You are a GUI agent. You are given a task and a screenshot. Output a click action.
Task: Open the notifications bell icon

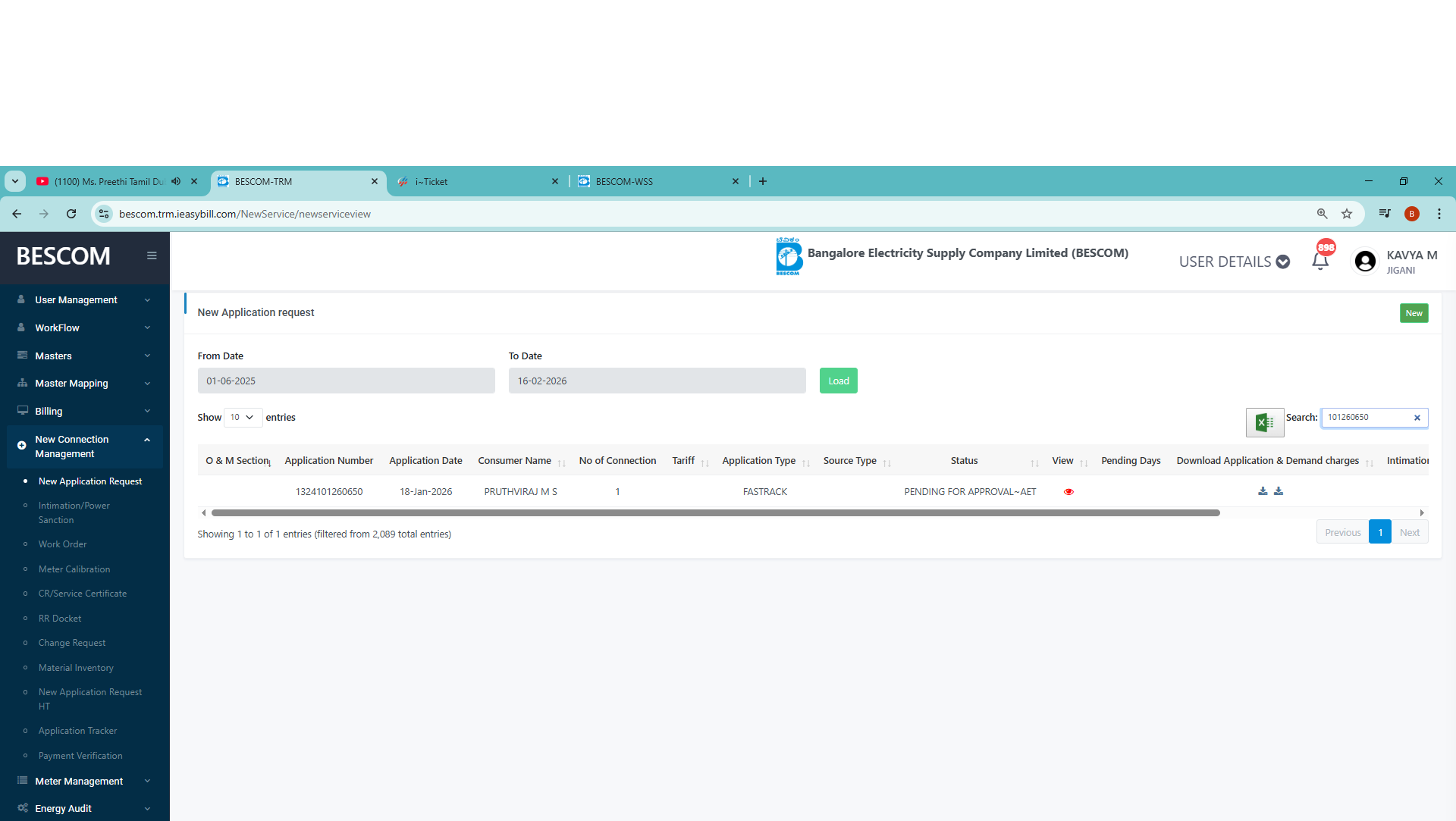point(1320,262)
